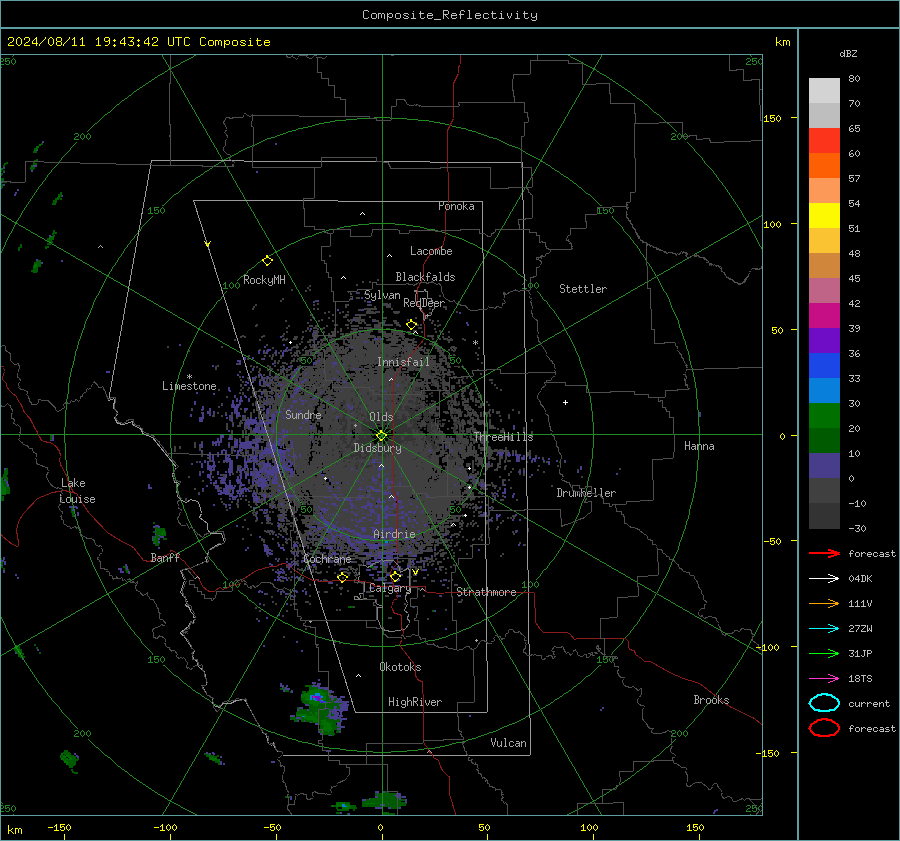Select the purple swatch between 39 and 36
Viewport: 900px width, 841px height.
click(824, 340)
